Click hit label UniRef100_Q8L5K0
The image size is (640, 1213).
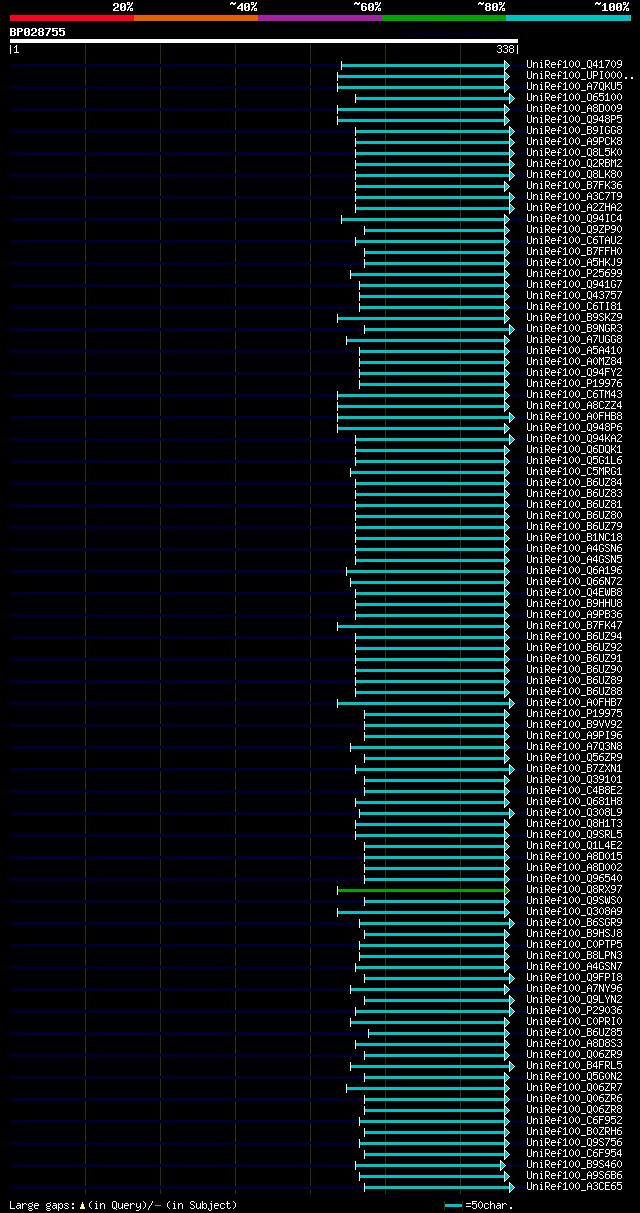point(574,153)
